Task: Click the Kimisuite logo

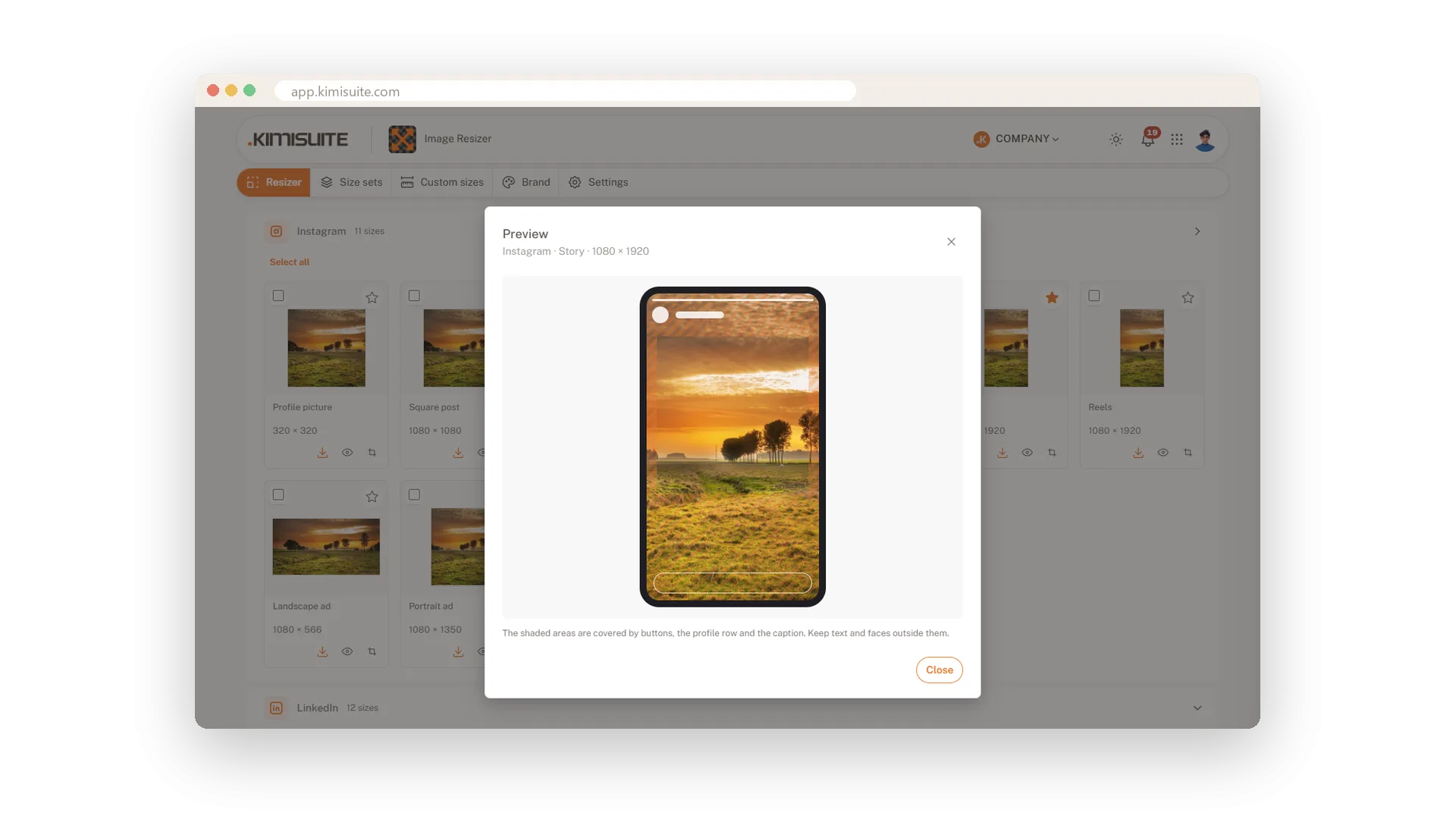Action: tap(298, 140)
